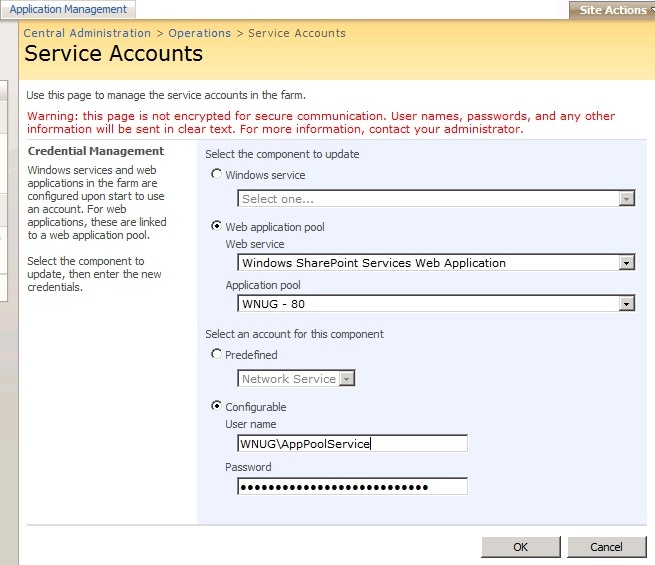Open the Application Management tab
Viewport: 655px width, 565px height.
(68, 9)
